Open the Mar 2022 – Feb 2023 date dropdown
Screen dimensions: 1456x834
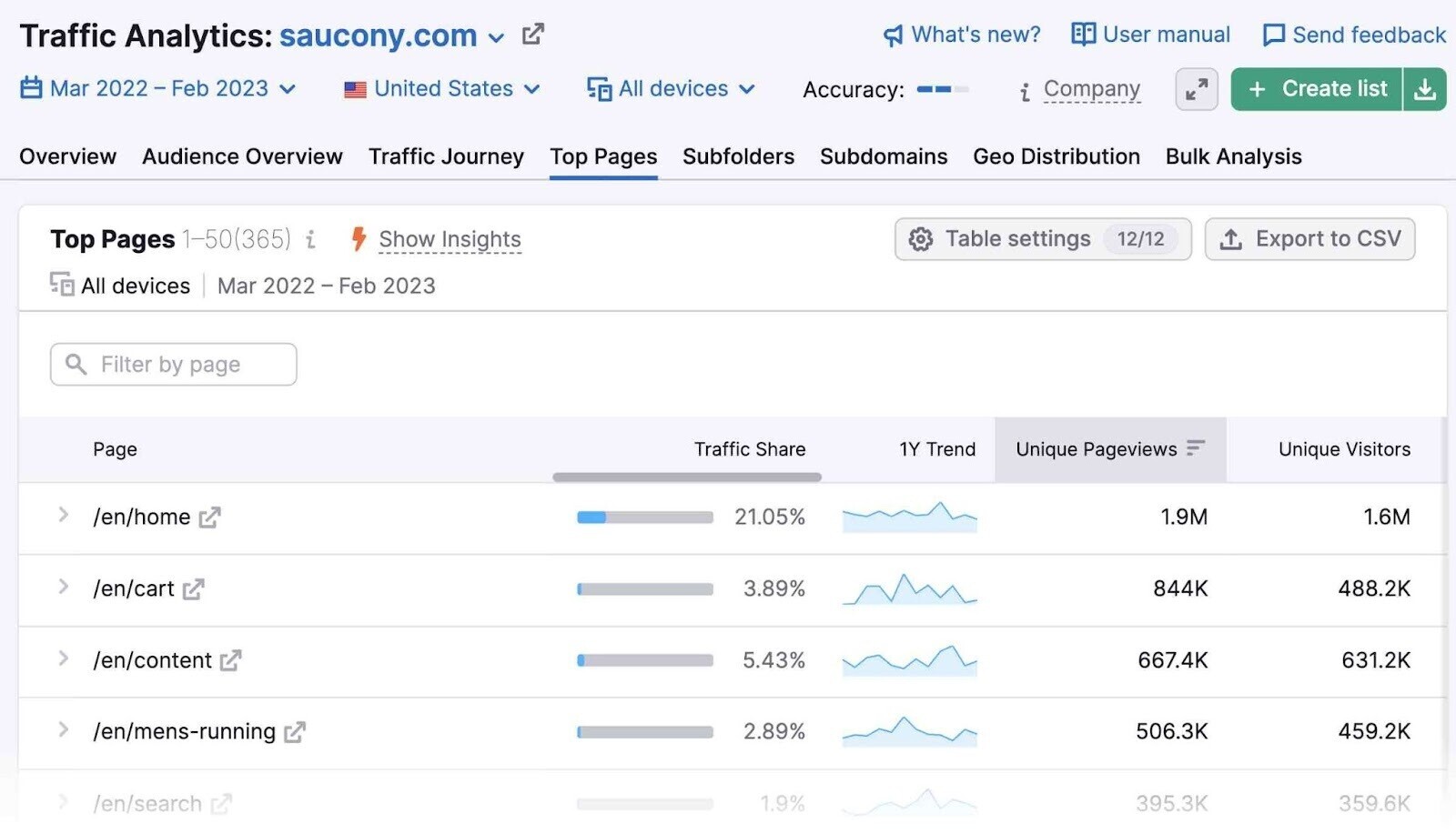(157, 88)
